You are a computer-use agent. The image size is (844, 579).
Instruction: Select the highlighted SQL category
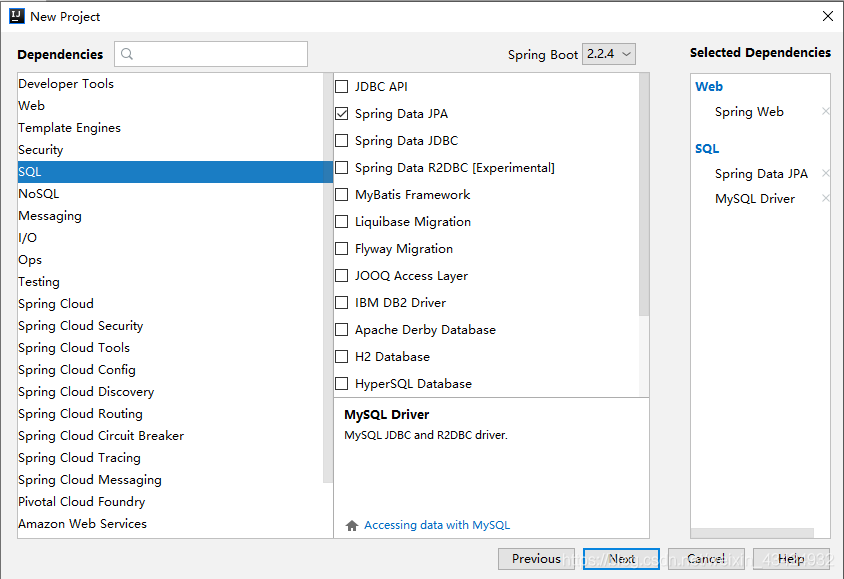(x=175, y=172)
